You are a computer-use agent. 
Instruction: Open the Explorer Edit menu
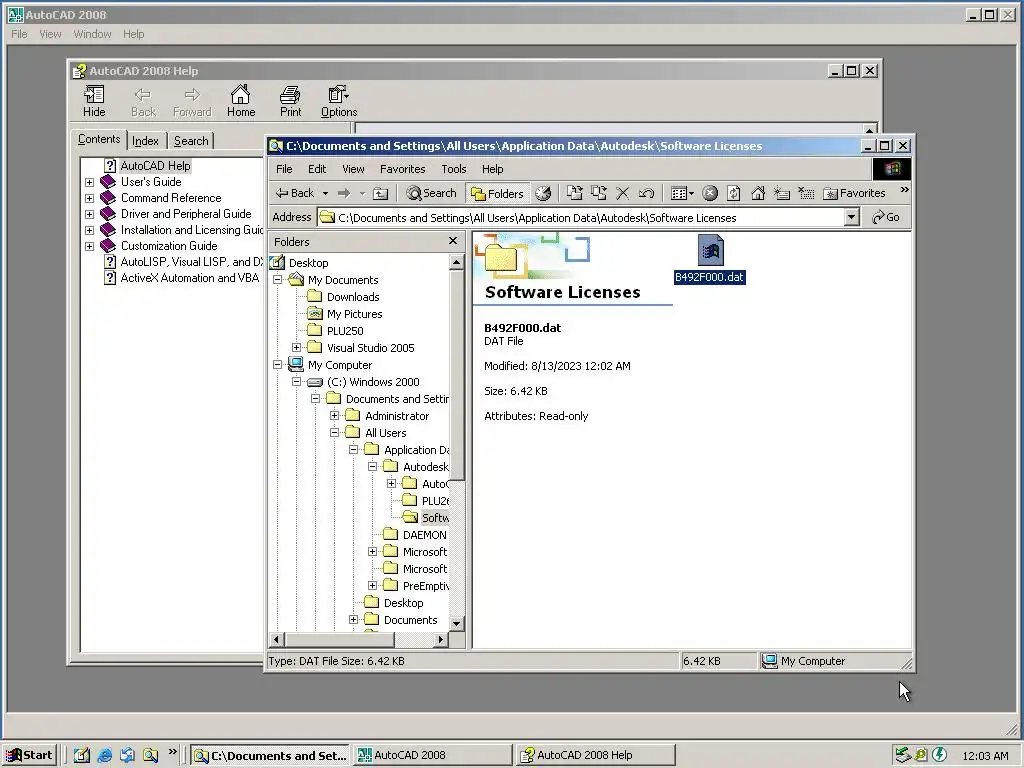click(317, 169)
